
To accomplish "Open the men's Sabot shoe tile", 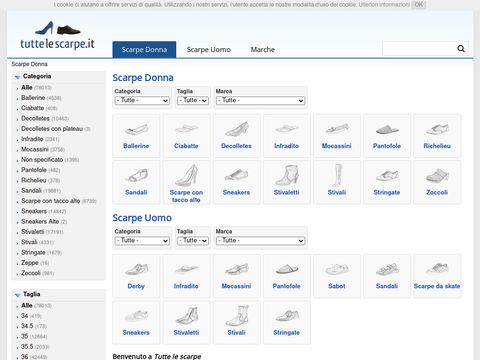I will tap(337, 276).
